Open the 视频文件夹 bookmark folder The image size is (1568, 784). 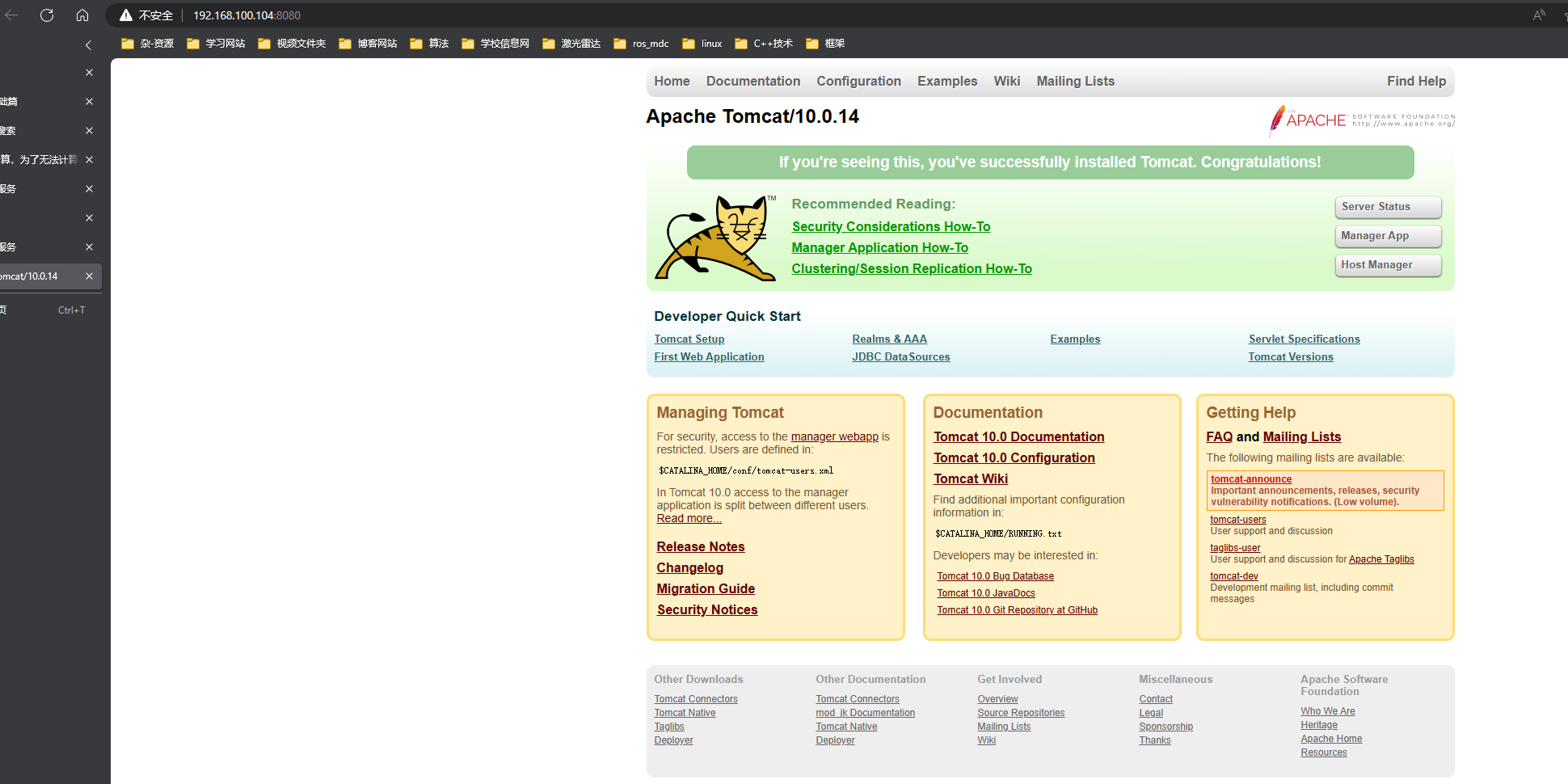point(292,44)
